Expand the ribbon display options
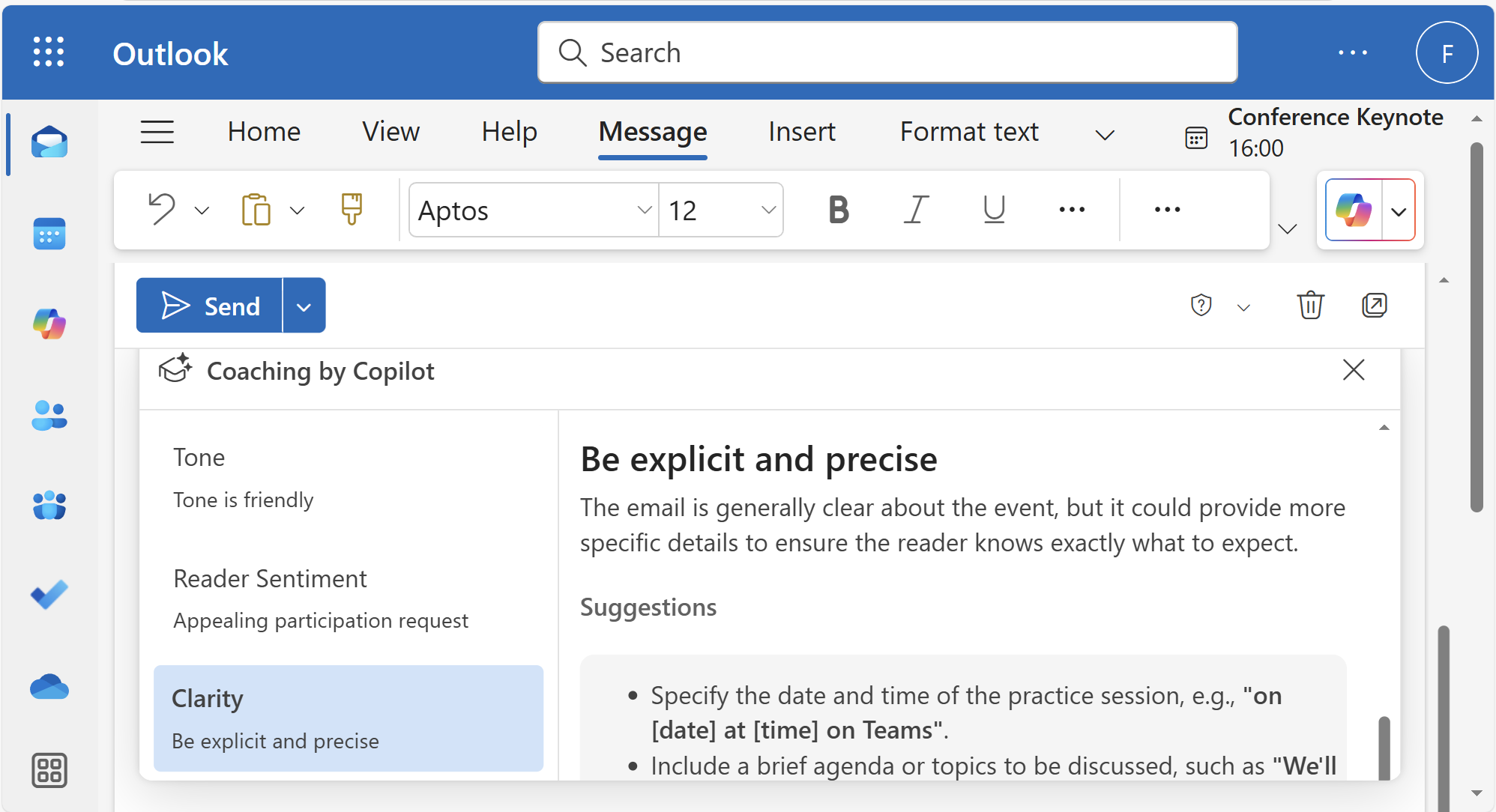1496x812 pixels. click(1288, 229)
